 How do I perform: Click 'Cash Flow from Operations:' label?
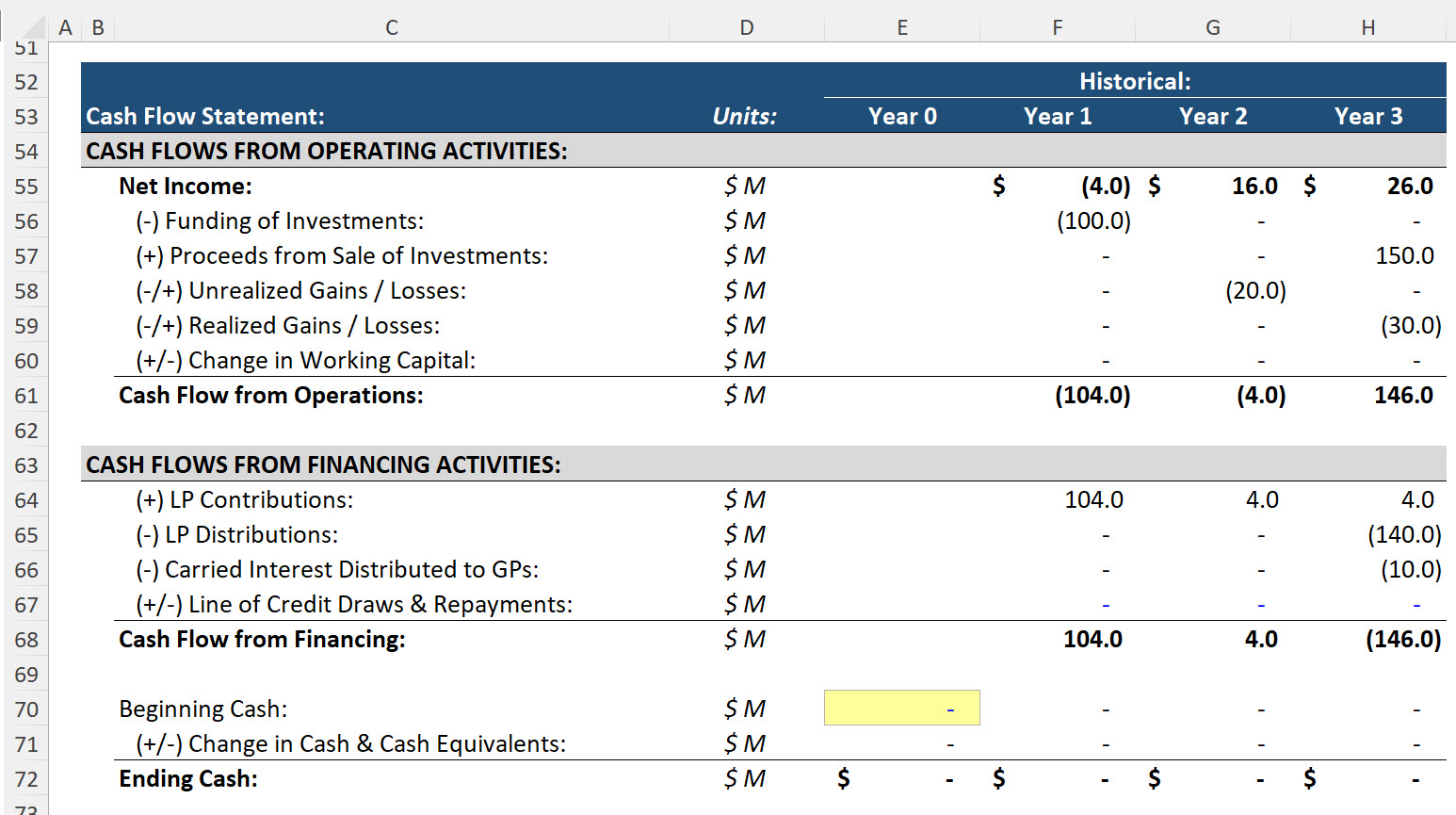coord(271,395)
